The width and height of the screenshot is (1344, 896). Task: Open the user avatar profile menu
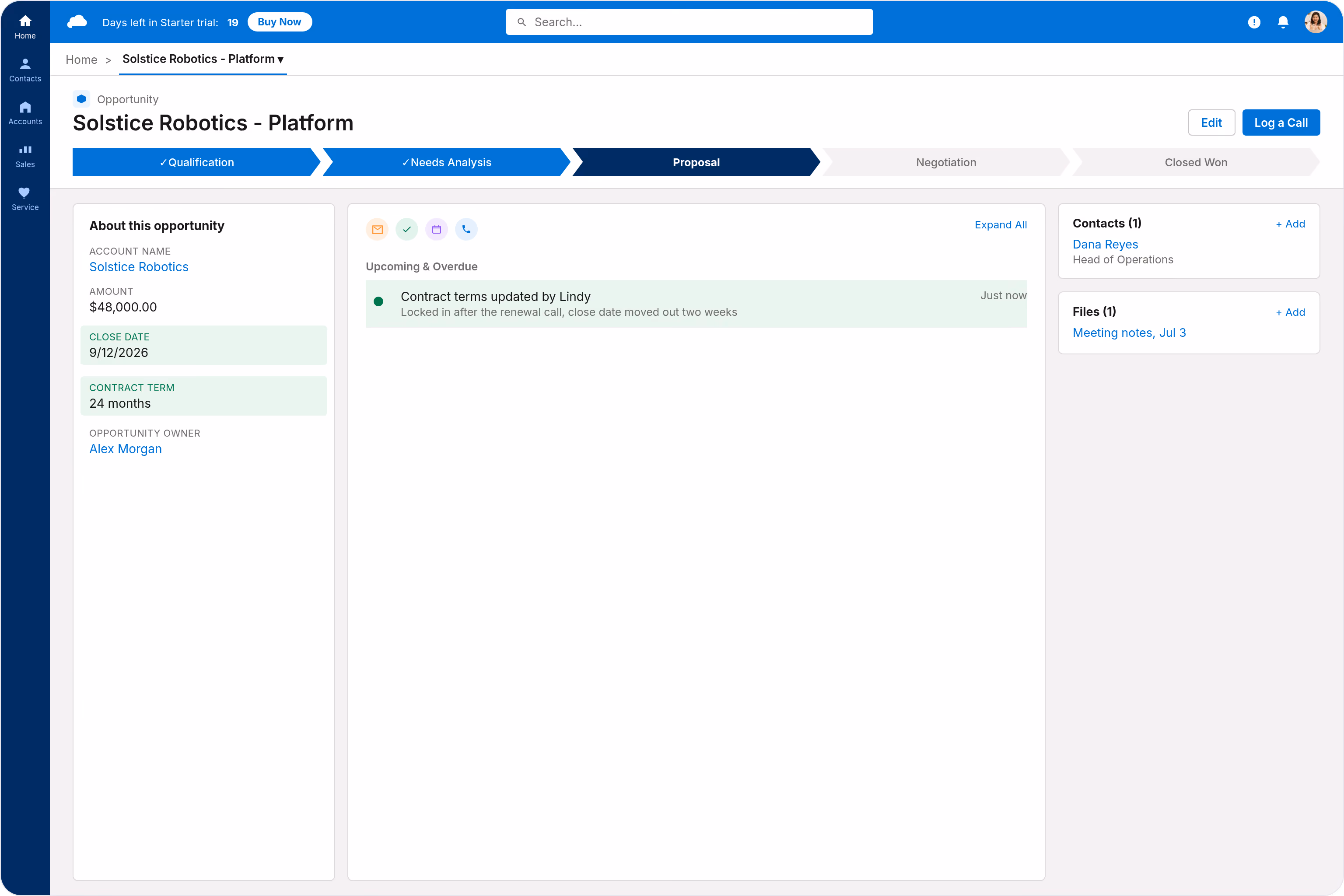tap(1316, 22)
